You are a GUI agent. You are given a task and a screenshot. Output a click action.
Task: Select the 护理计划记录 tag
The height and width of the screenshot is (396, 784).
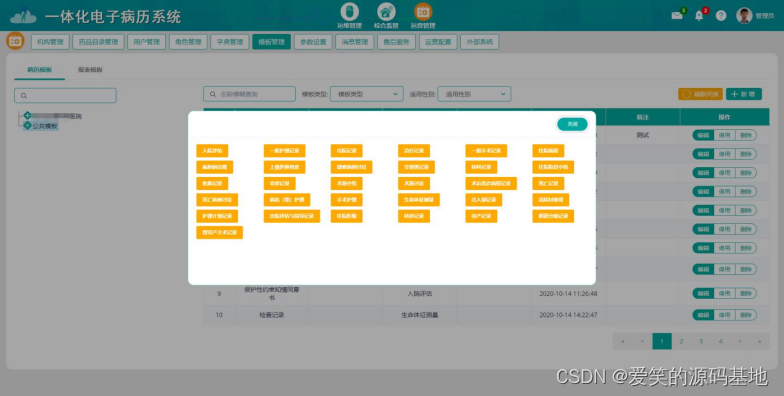tap(217, 216)
